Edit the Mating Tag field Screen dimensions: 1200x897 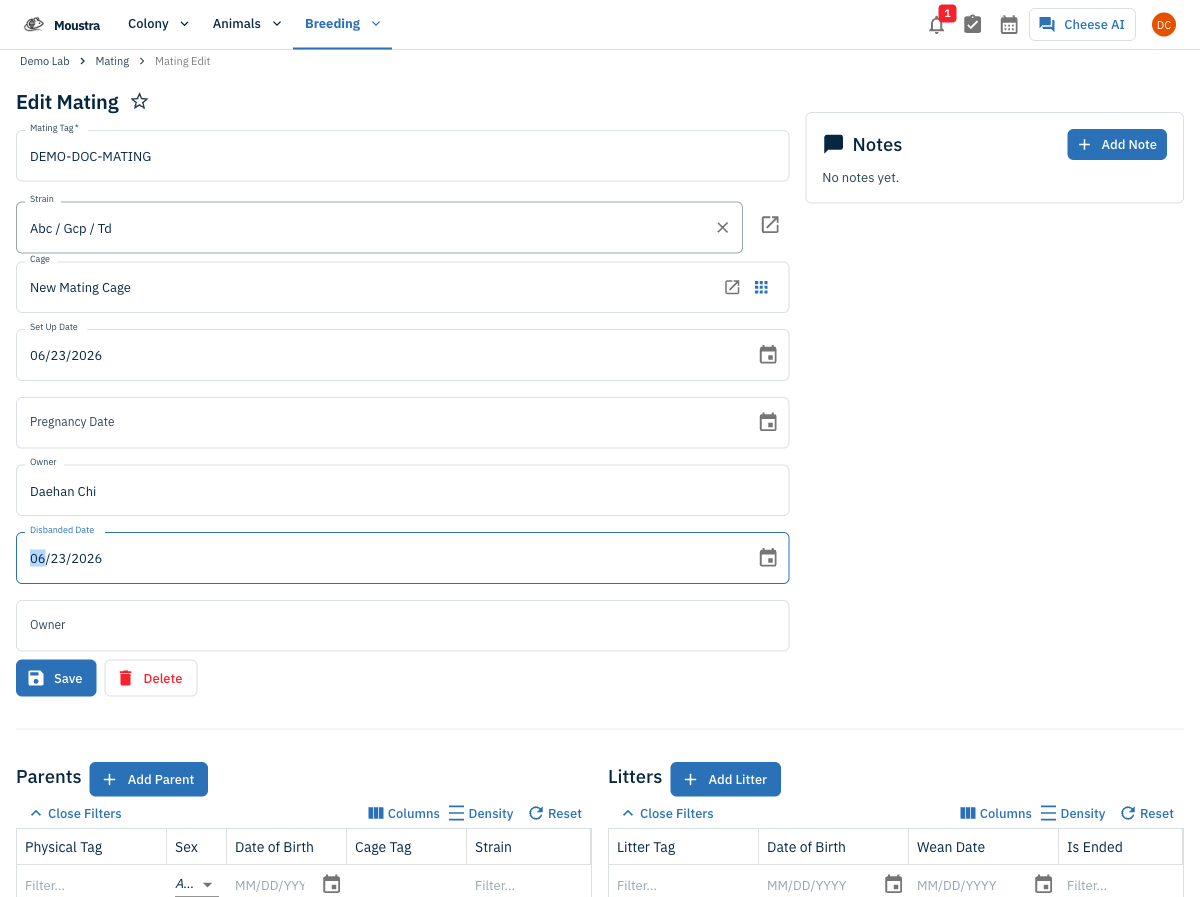pos(402,156)
